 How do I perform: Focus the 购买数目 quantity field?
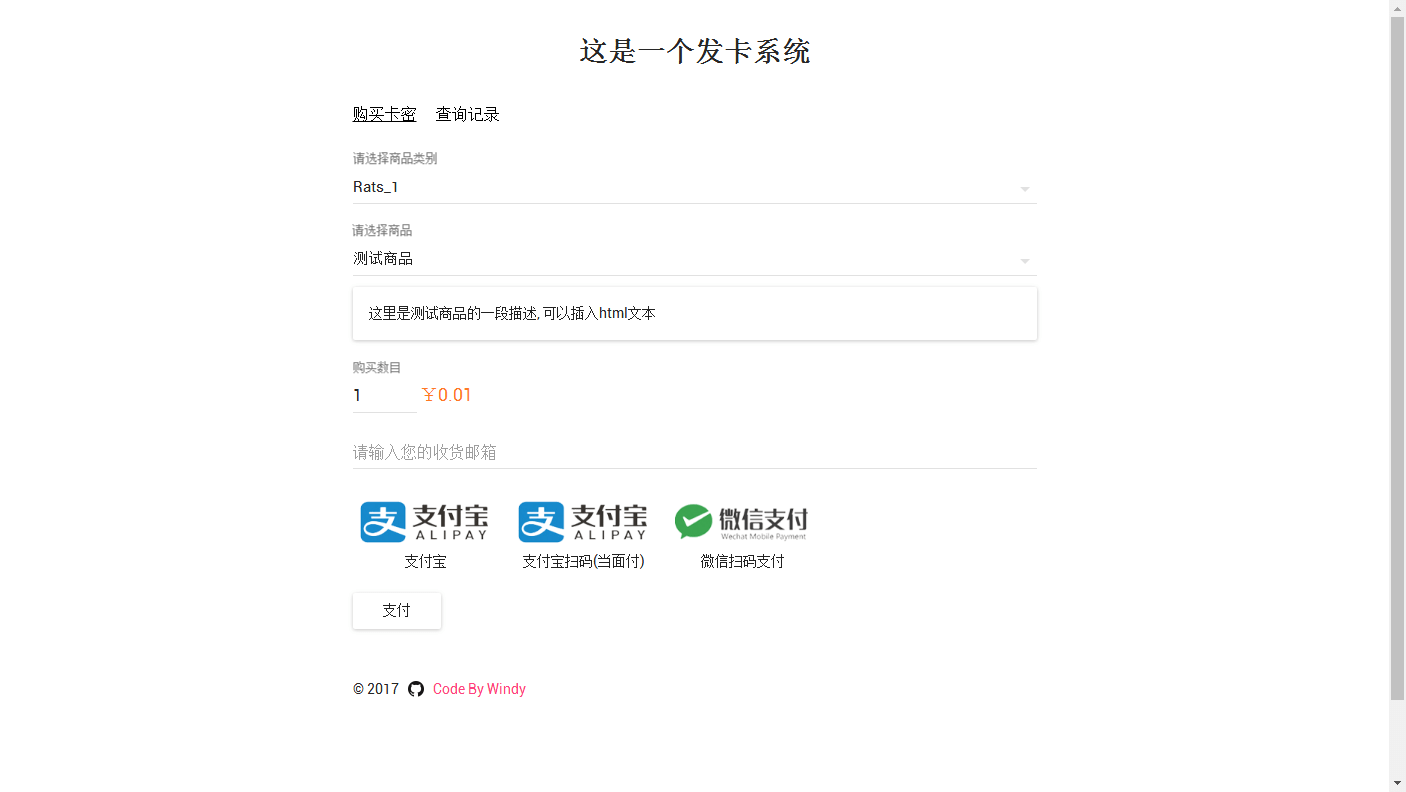(x=384, y=396)
